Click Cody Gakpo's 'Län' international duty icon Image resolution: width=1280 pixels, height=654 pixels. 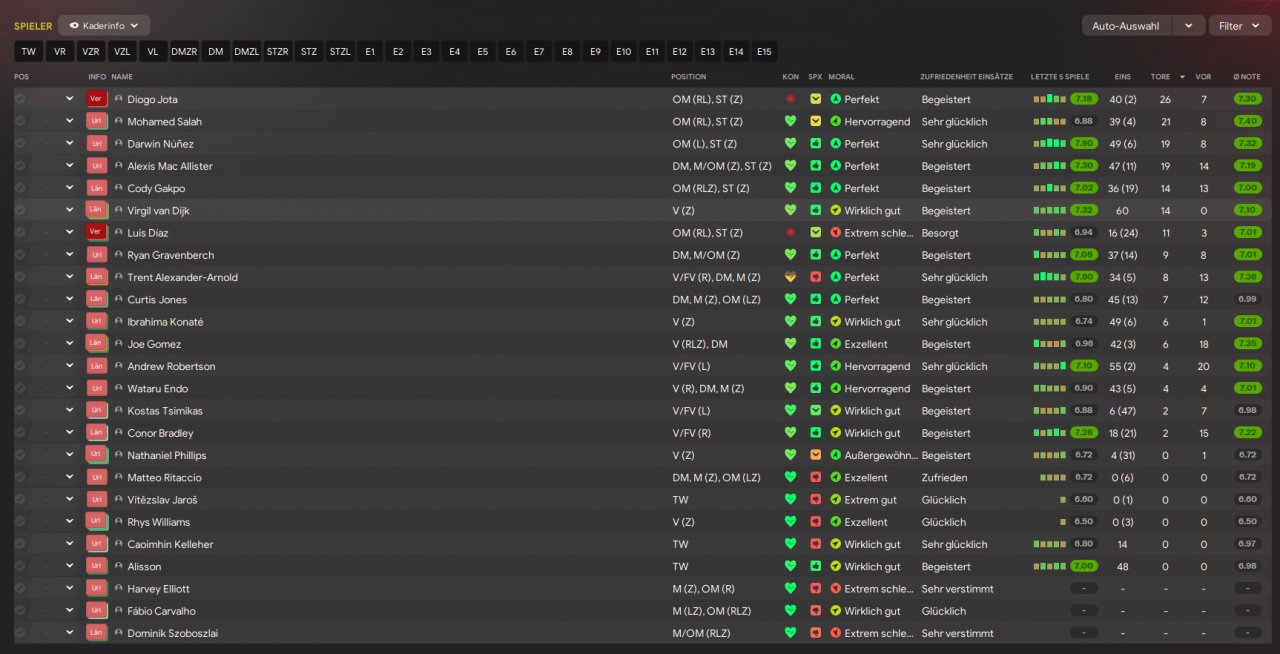pyautogui.click(x=97, y=188)
